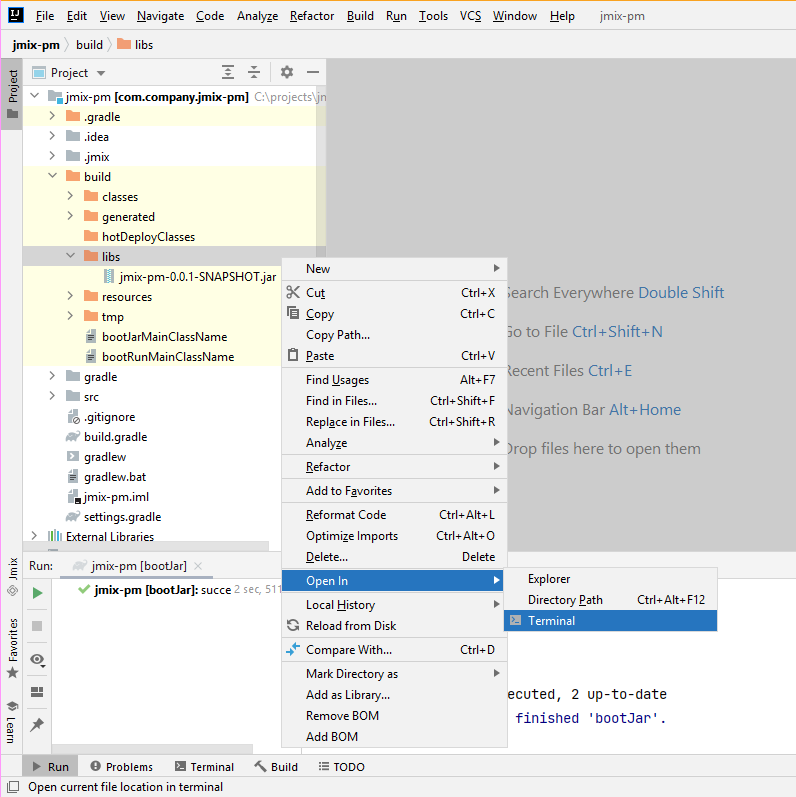Viewport: 796px width, 797px height.
Task: Click the Expand All icon in Project panel
Action: coord(228,73)
